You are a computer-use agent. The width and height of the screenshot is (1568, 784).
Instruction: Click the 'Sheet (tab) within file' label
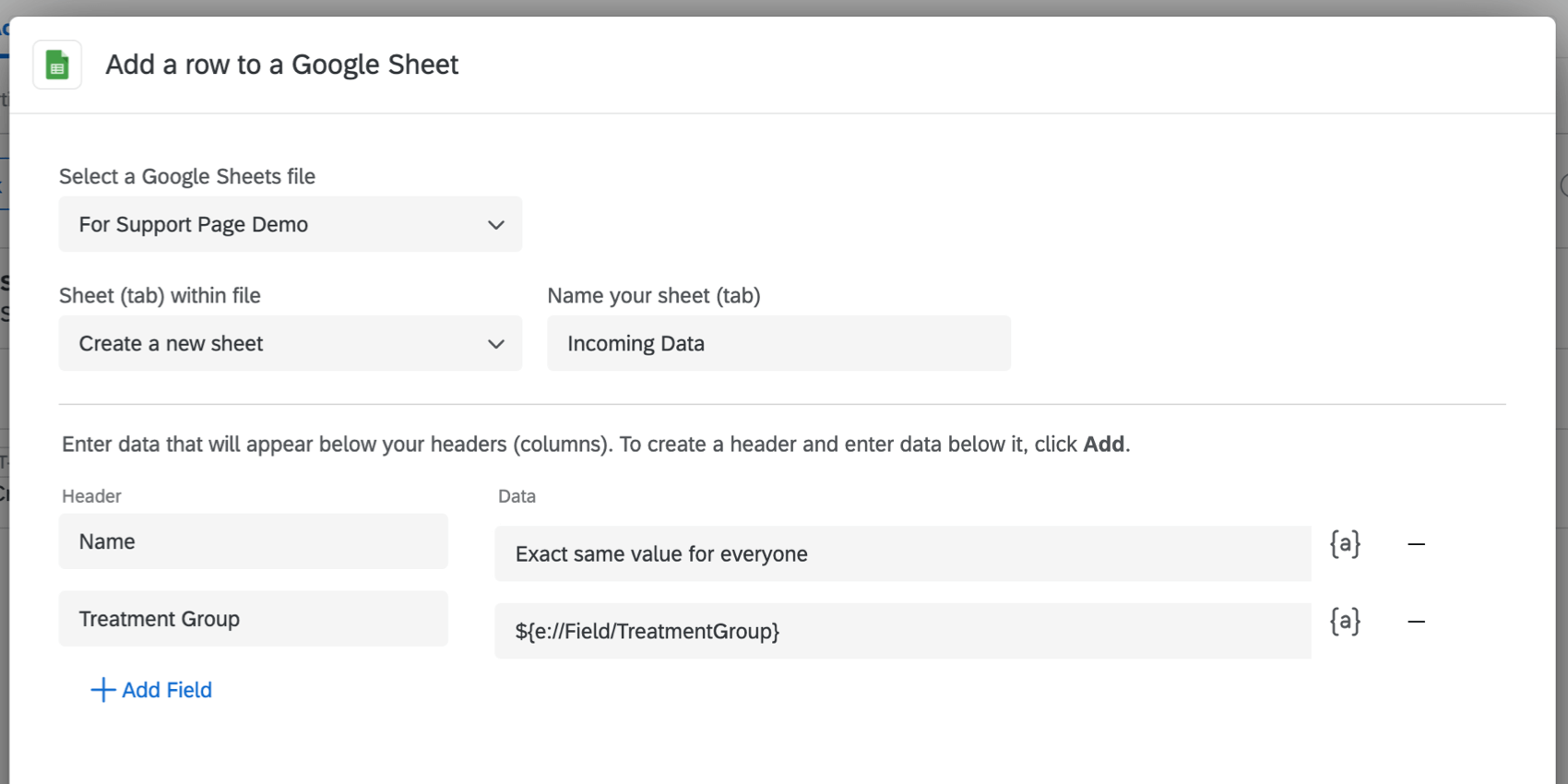[x=160, y=295]
